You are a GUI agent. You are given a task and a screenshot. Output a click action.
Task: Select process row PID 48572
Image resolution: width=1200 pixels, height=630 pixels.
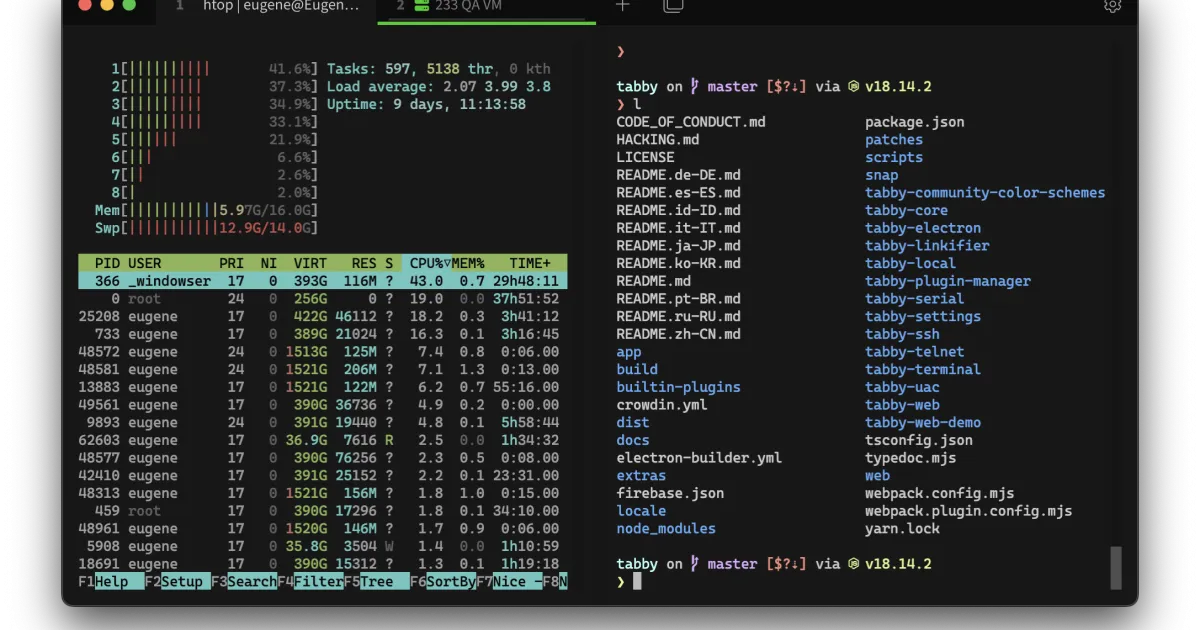[323, 352]
